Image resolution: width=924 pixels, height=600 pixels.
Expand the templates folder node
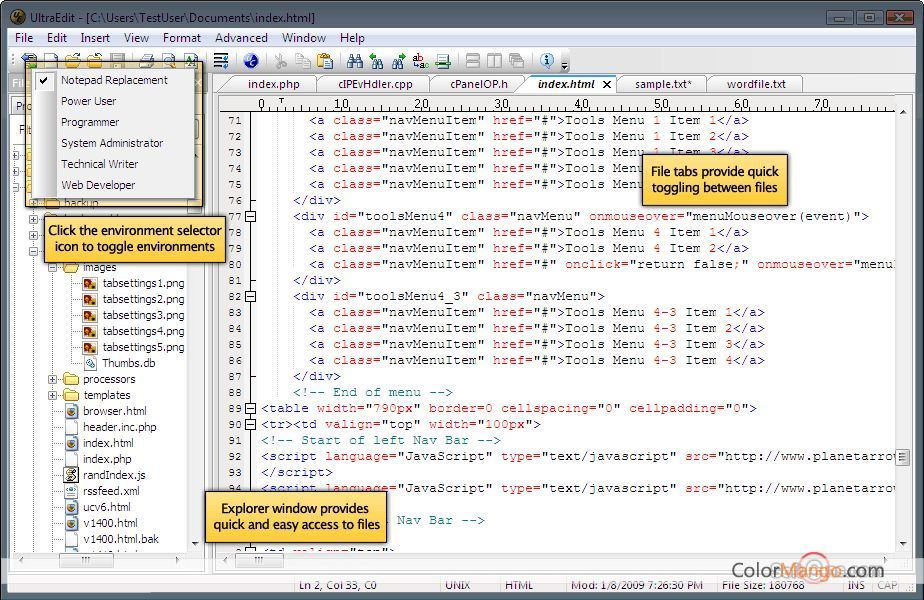point(52,395)
